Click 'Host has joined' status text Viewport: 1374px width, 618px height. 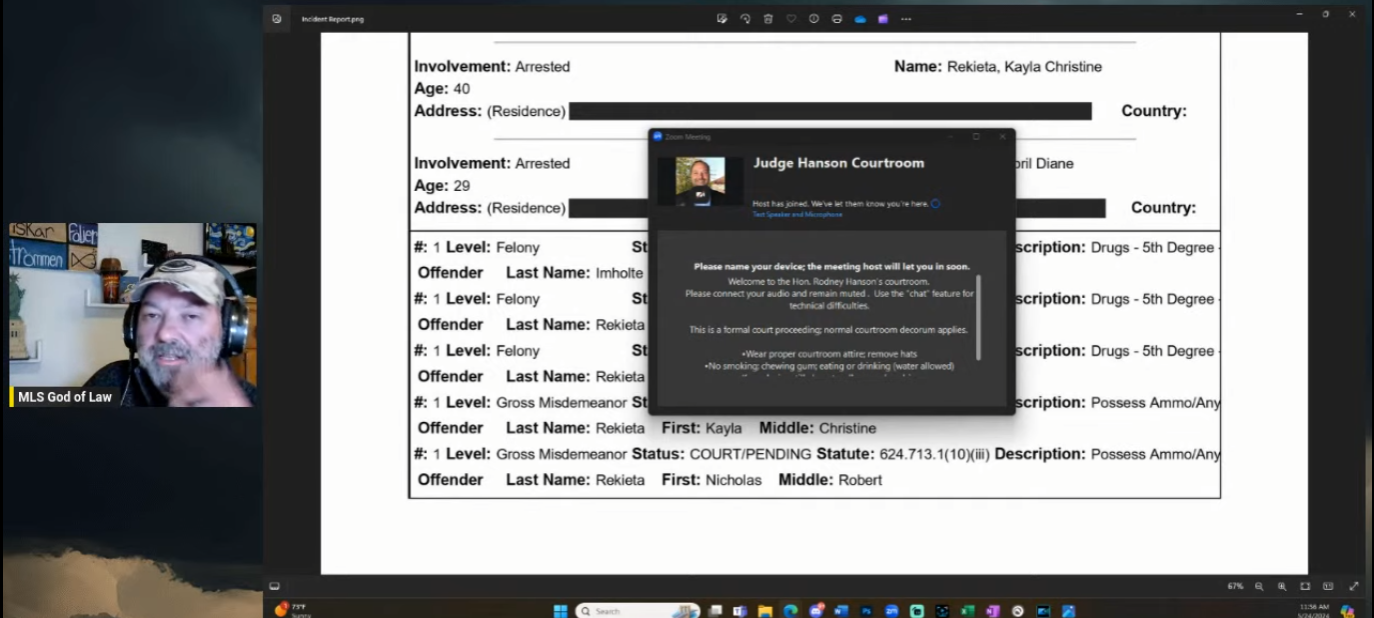[840, 204]
